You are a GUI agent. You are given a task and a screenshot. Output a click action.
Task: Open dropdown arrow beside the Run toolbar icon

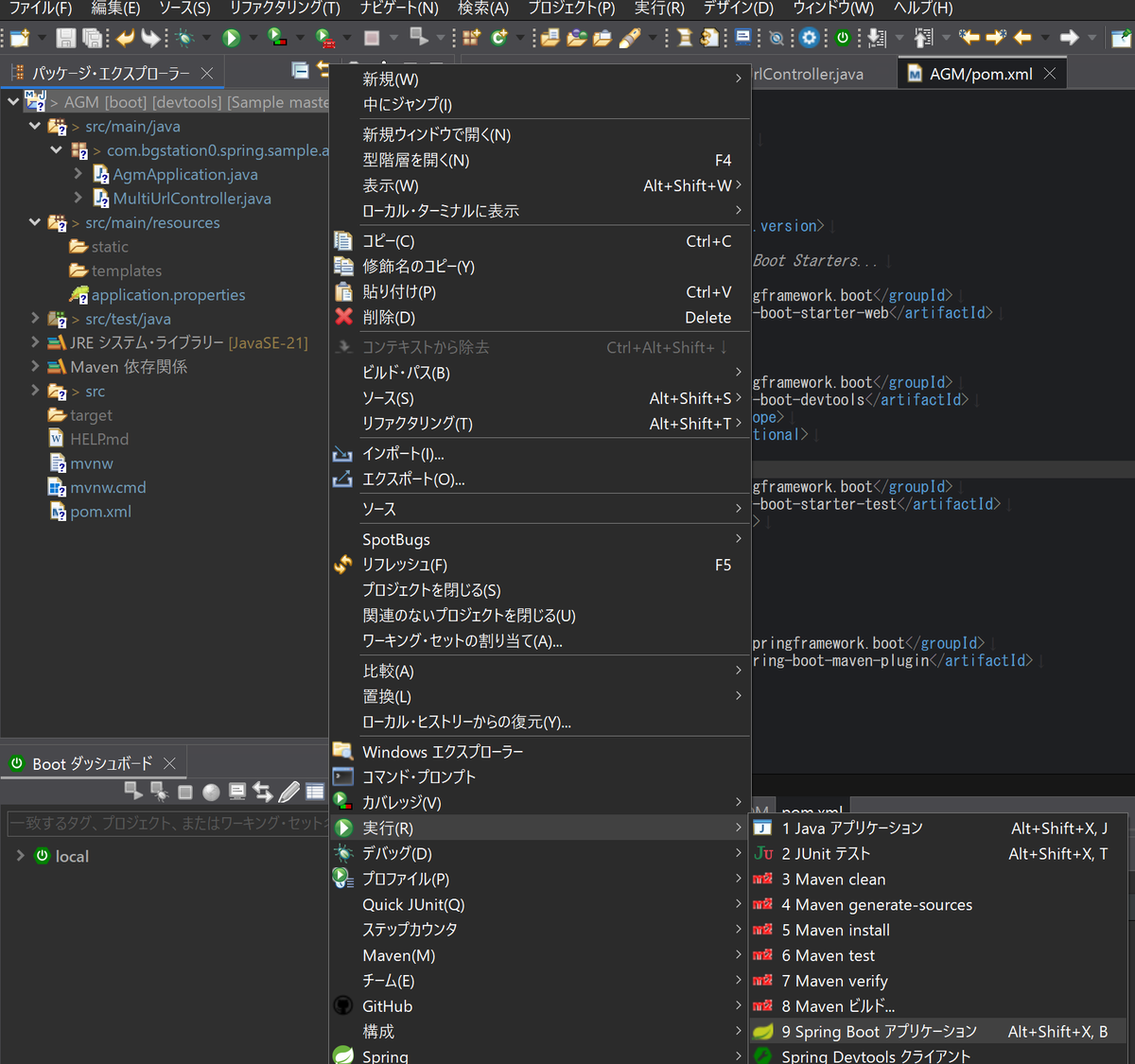[253, 38]
